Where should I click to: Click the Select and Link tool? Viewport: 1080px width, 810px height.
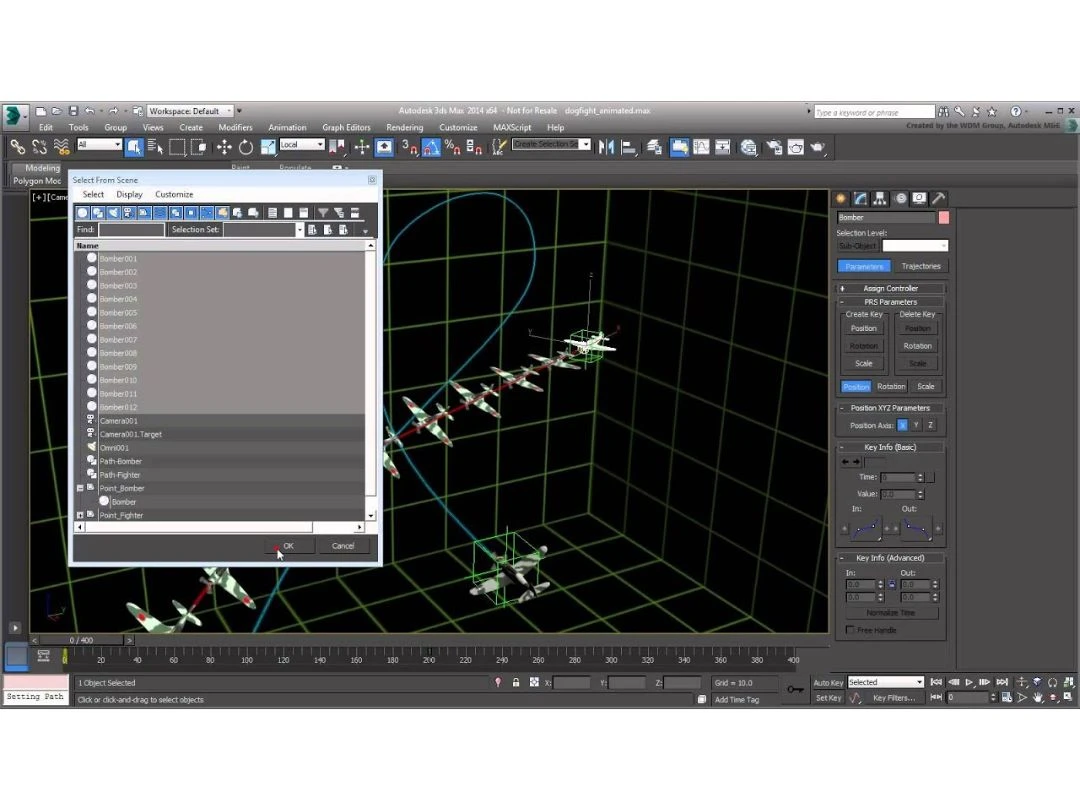pos(17,147)
